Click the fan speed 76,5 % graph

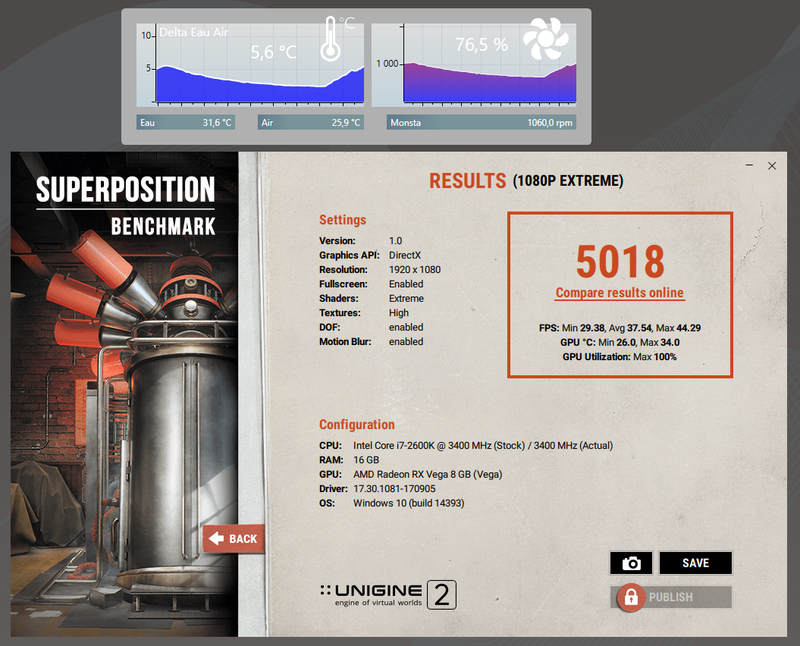coord(474,65)
